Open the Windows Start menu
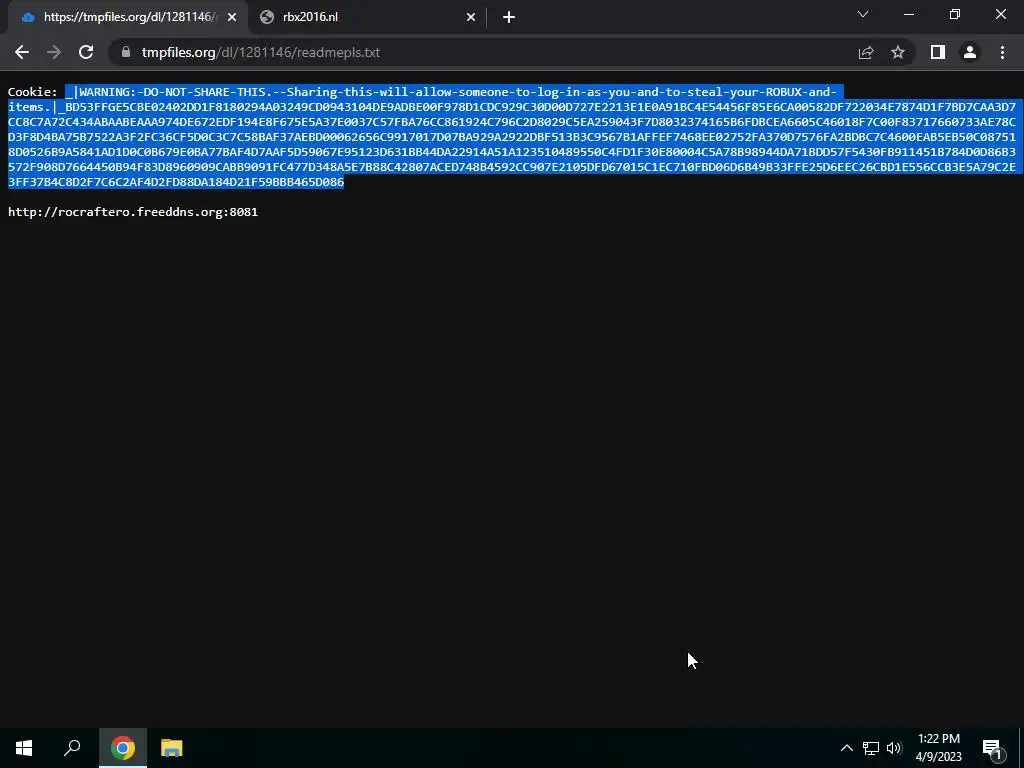This screenshot has width=1024, height=768. pyautogui.click(x=24, y=748)
